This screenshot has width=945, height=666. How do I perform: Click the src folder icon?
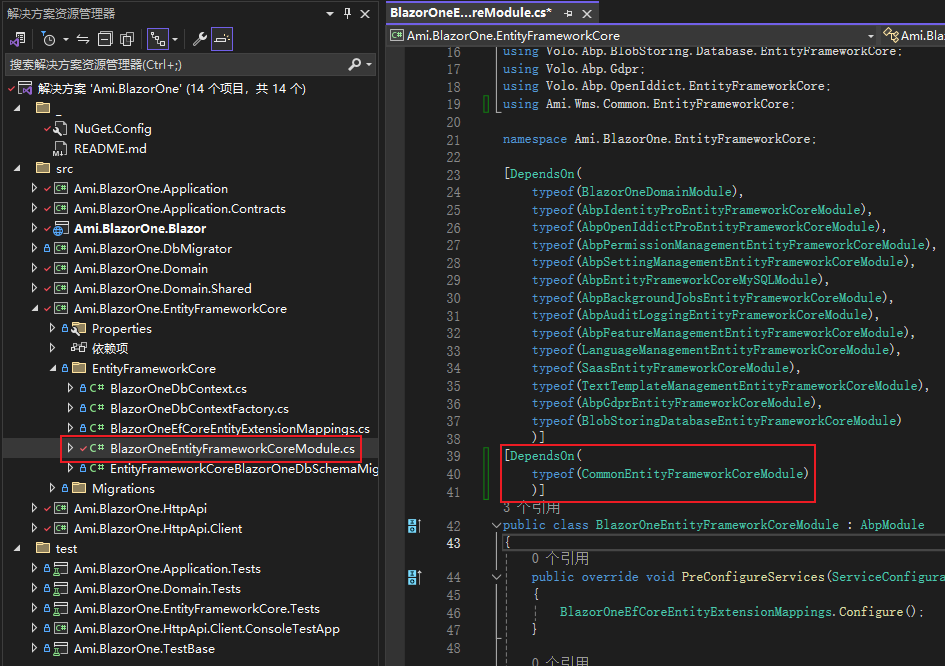point(43,168)
